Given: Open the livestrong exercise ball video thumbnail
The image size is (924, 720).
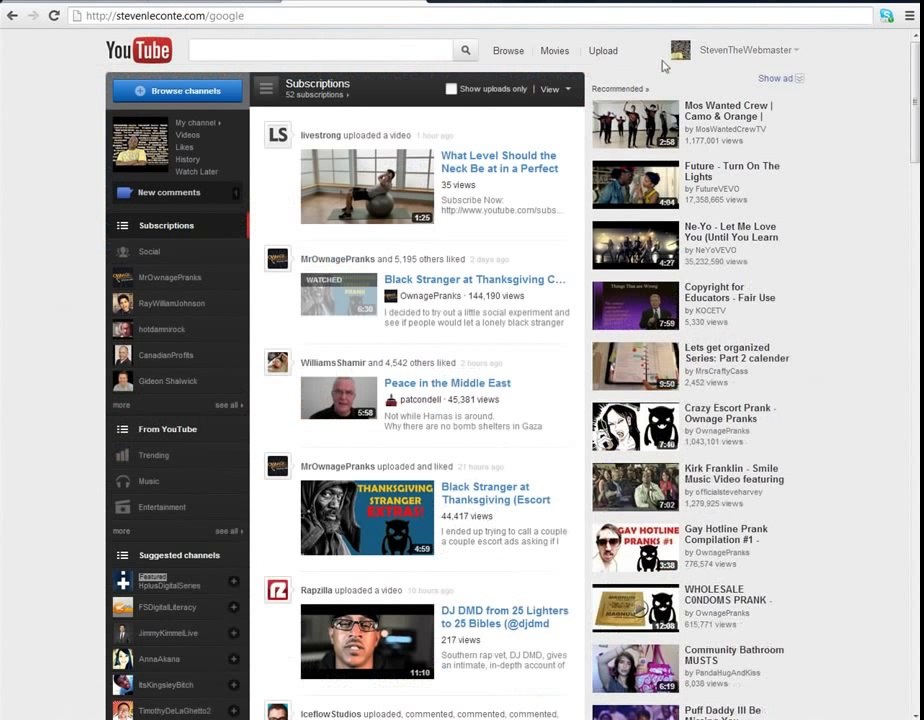Looking at the screenshot, I should pyautogui.click(x=367, y=186).
